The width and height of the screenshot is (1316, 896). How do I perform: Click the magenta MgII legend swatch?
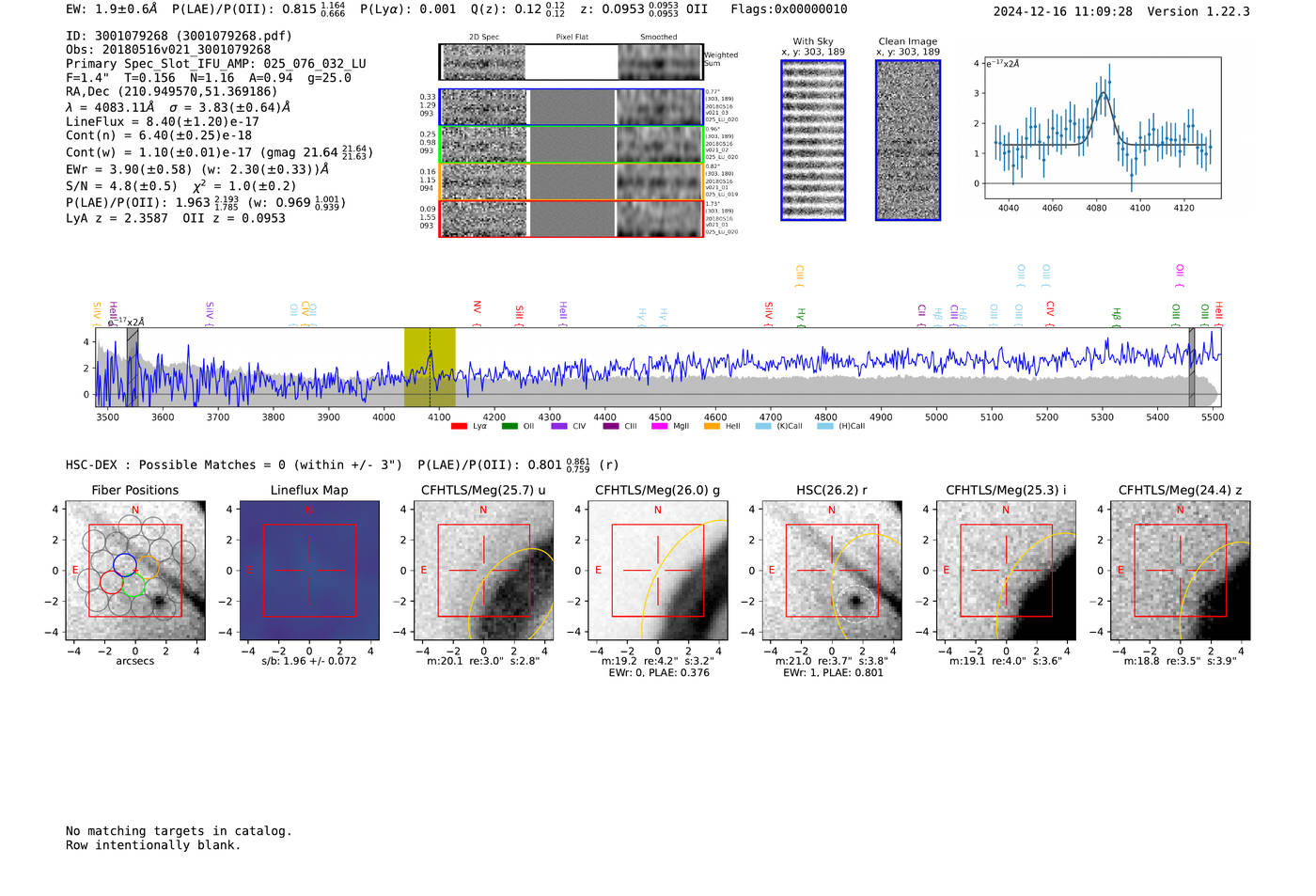[x=659, y=426]
